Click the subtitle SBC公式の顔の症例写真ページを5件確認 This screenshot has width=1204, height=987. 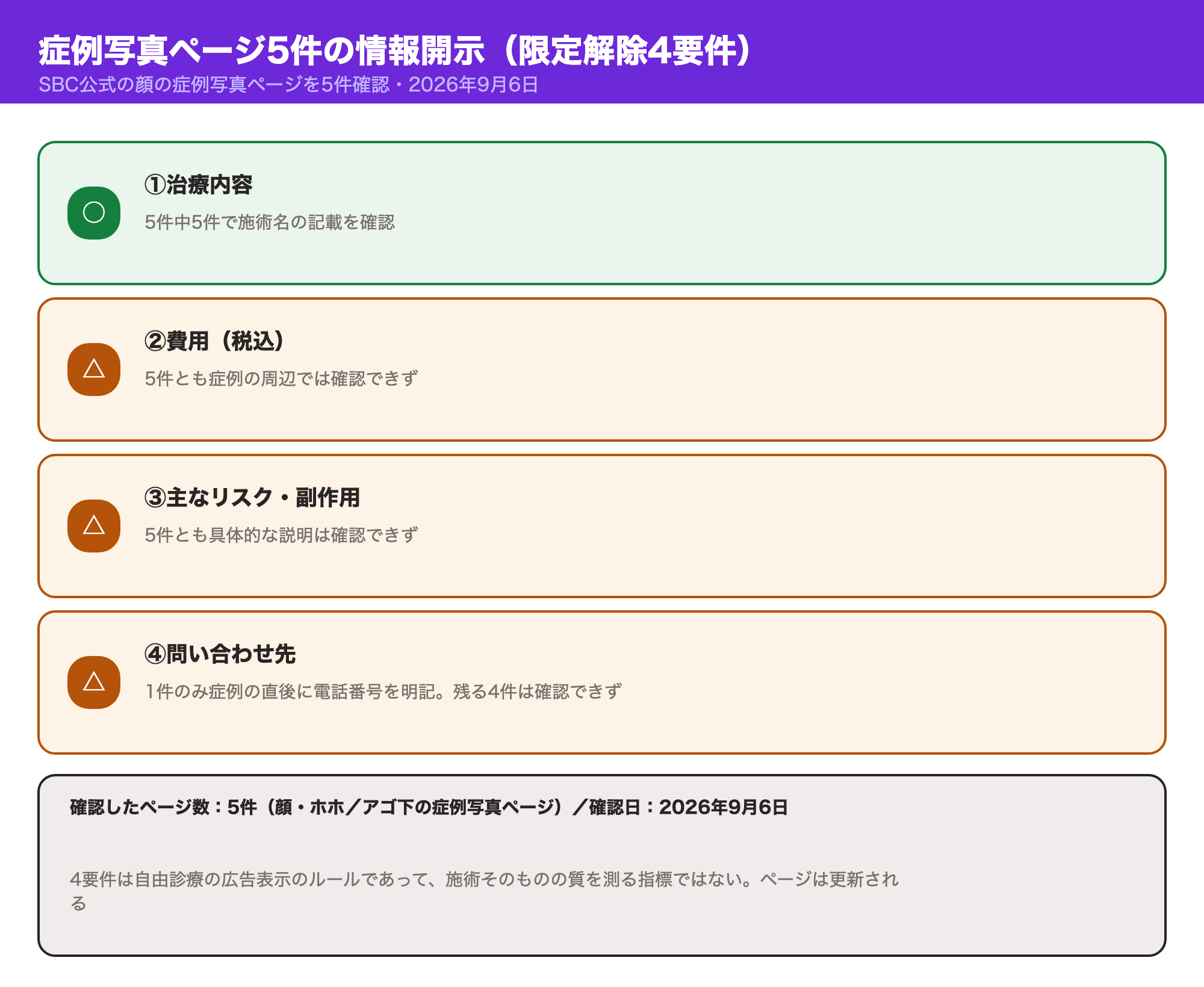[x=214, y=84]
